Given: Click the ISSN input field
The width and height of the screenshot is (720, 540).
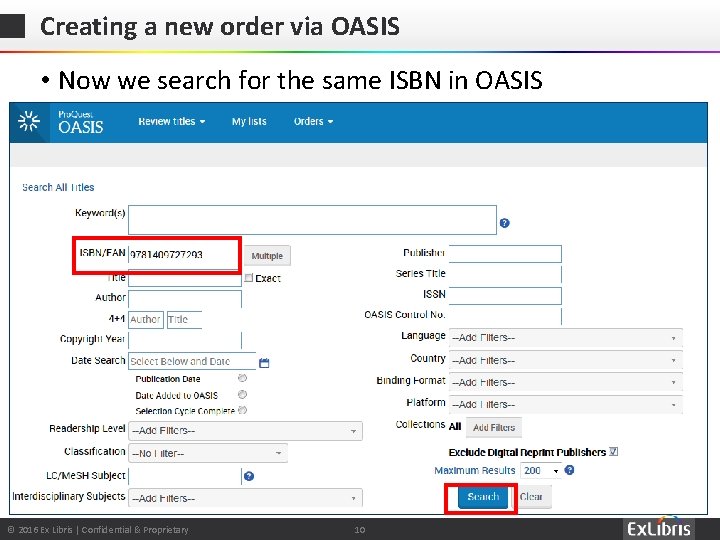Looking at the screenshot, I should [505, 296].
